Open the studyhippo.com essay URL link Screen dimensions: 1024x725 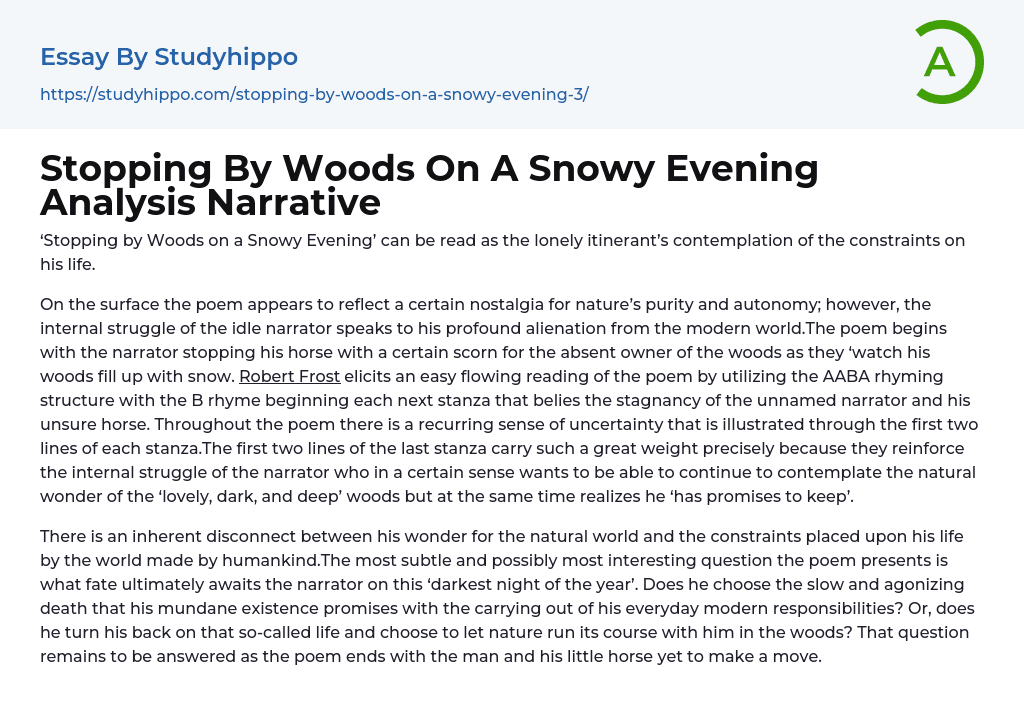(x=314, y=95)
